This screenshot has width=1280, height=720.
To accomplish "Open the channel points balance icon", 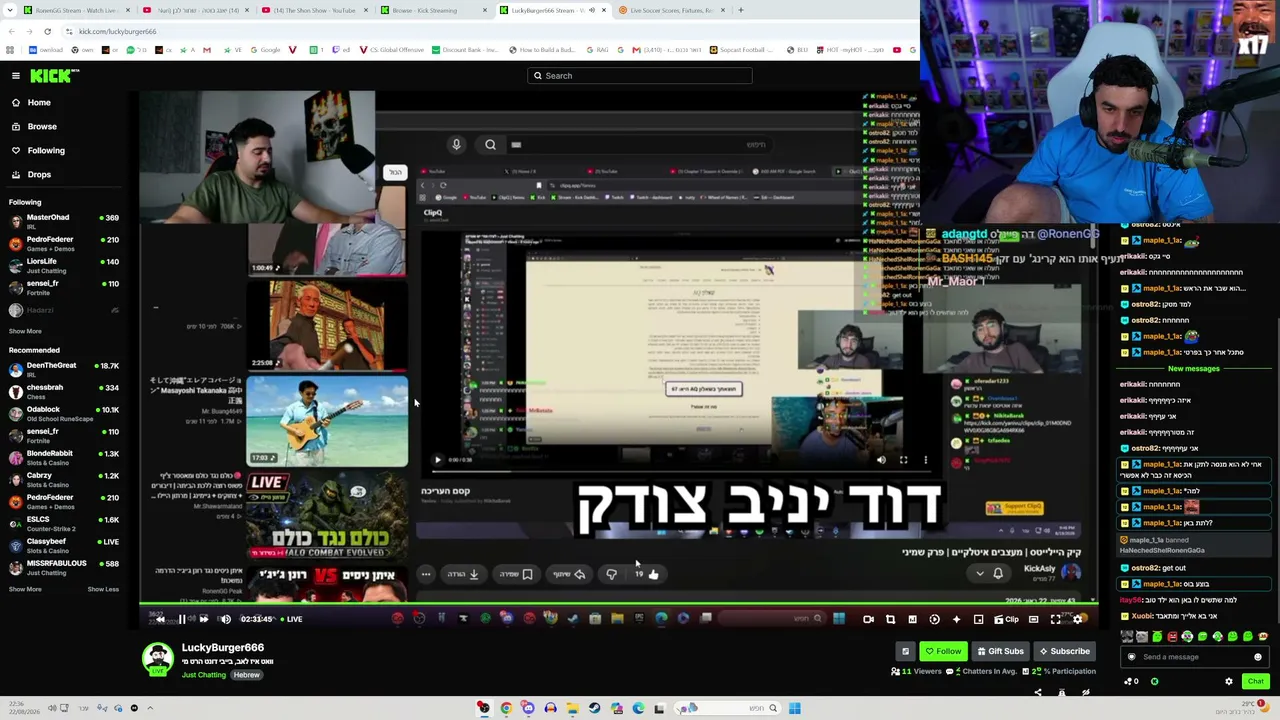I will (x=1131, y=681).
